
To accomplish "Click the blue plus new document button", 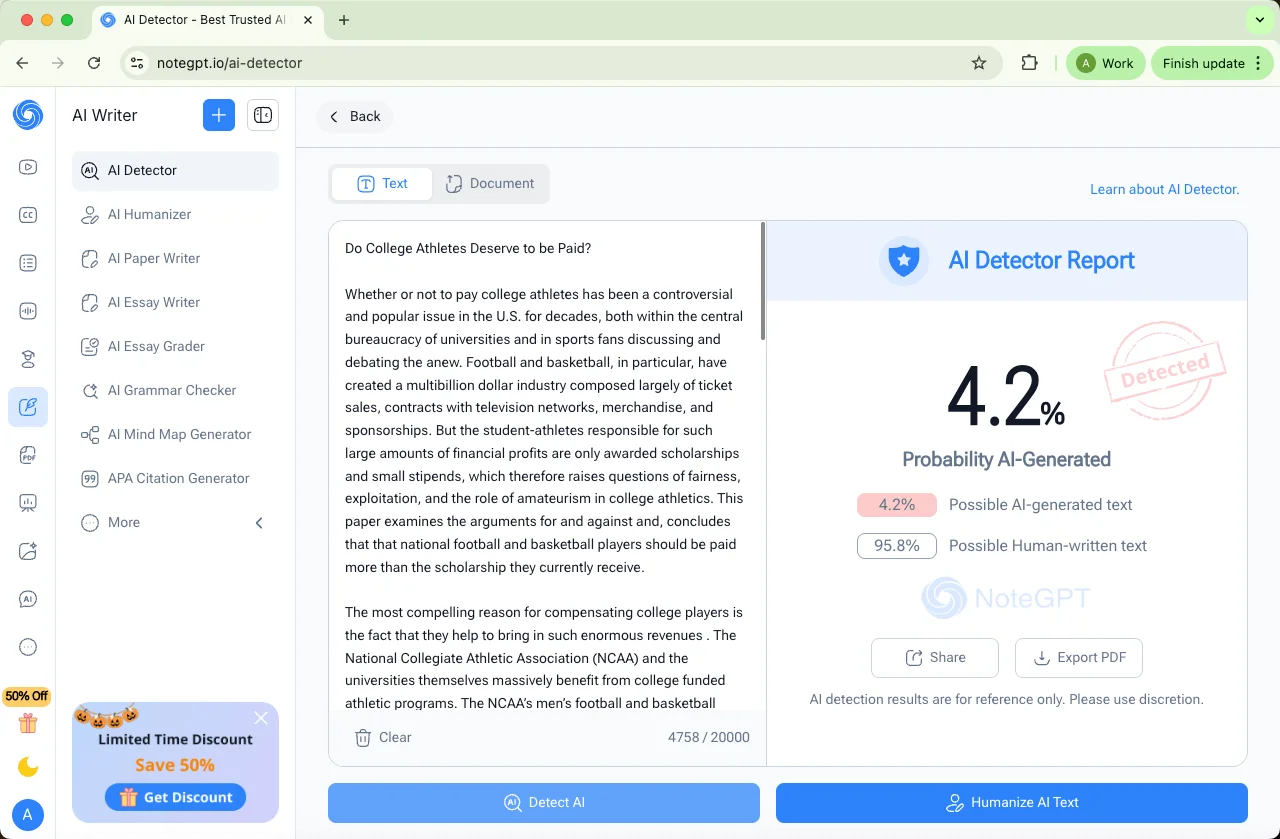I will pyautogui.click(x=219, y=116).
